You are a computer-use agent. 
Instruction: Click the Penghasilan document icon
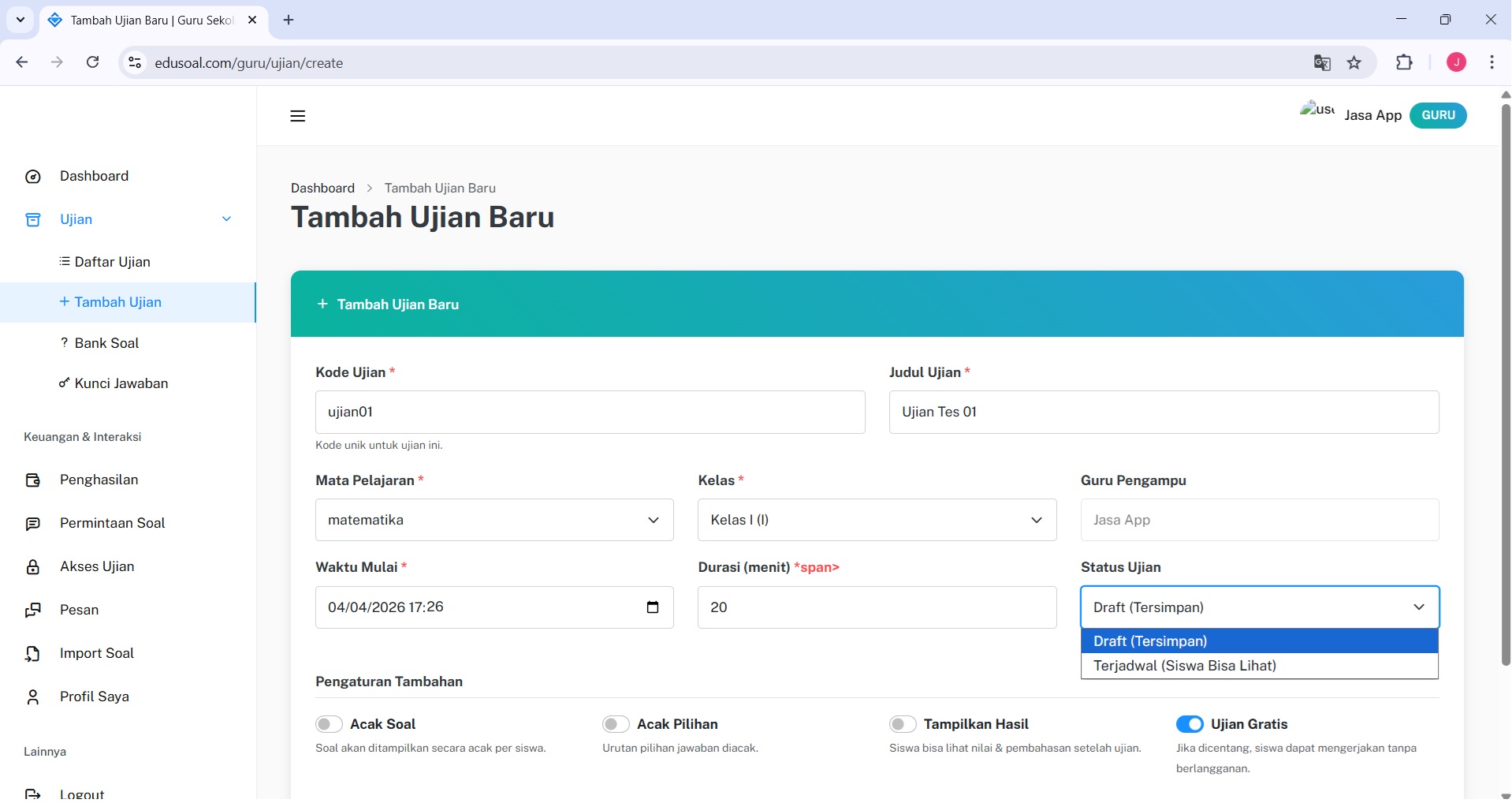32,480
